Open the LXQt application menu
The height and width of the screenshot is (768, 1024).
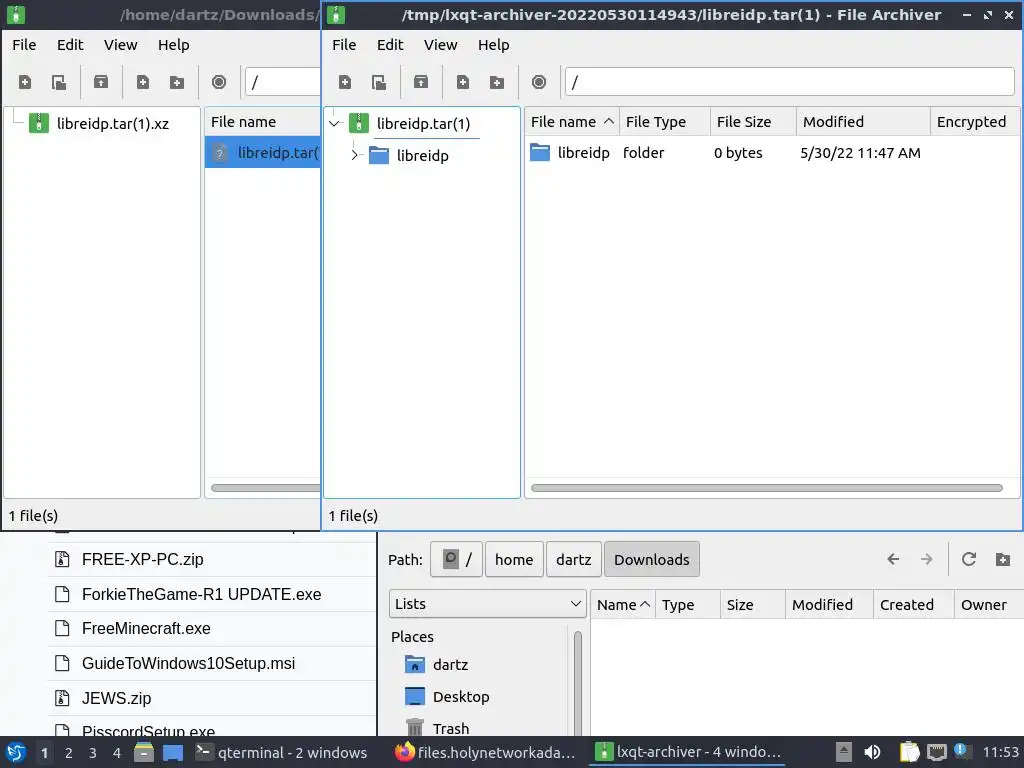pos(16,752)
